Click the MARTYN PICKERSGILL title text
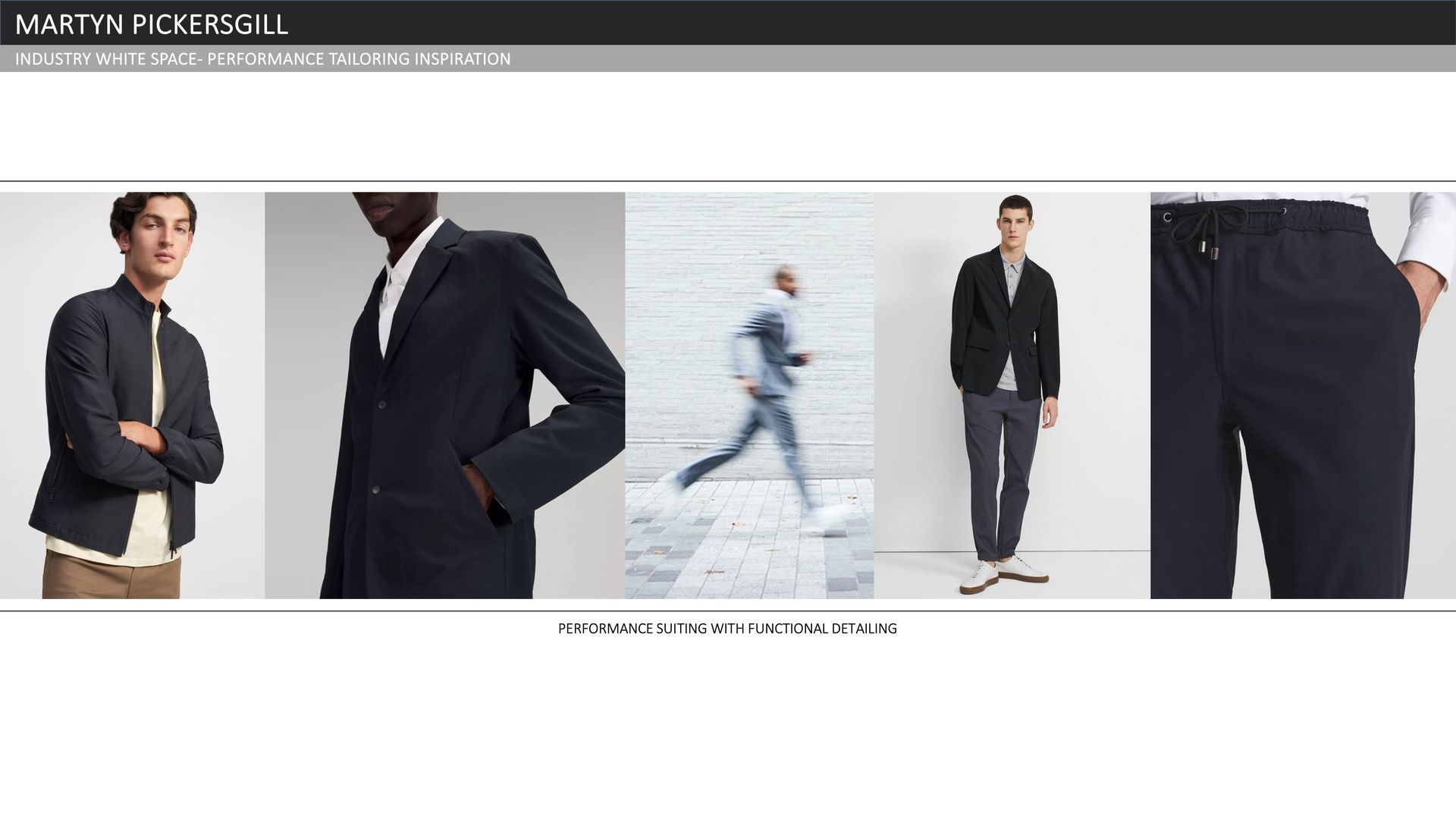Viewport: 1456px width, 819px height. point(151,24)
